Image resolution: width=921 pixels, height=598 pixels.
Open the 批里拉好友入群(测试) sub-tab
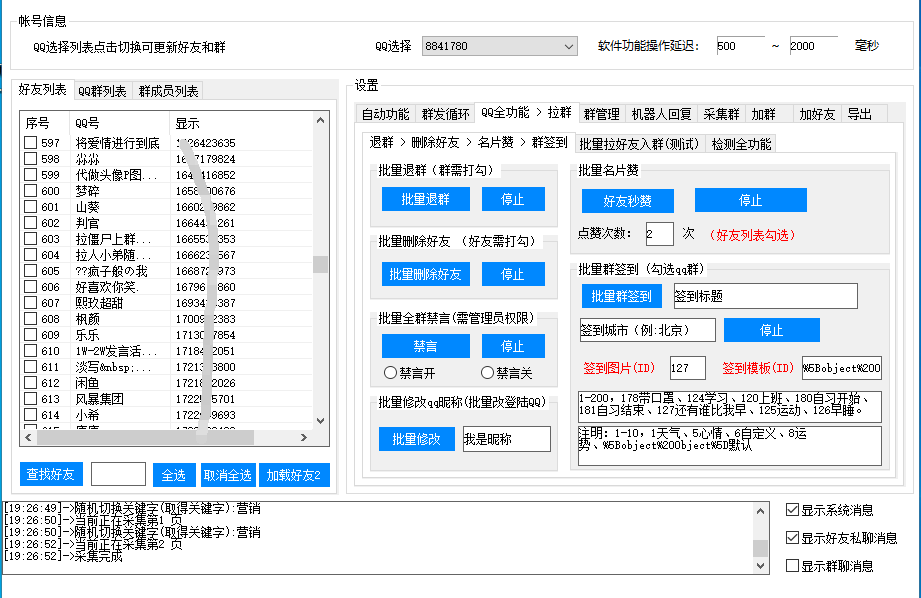click(x=639, y=144)
